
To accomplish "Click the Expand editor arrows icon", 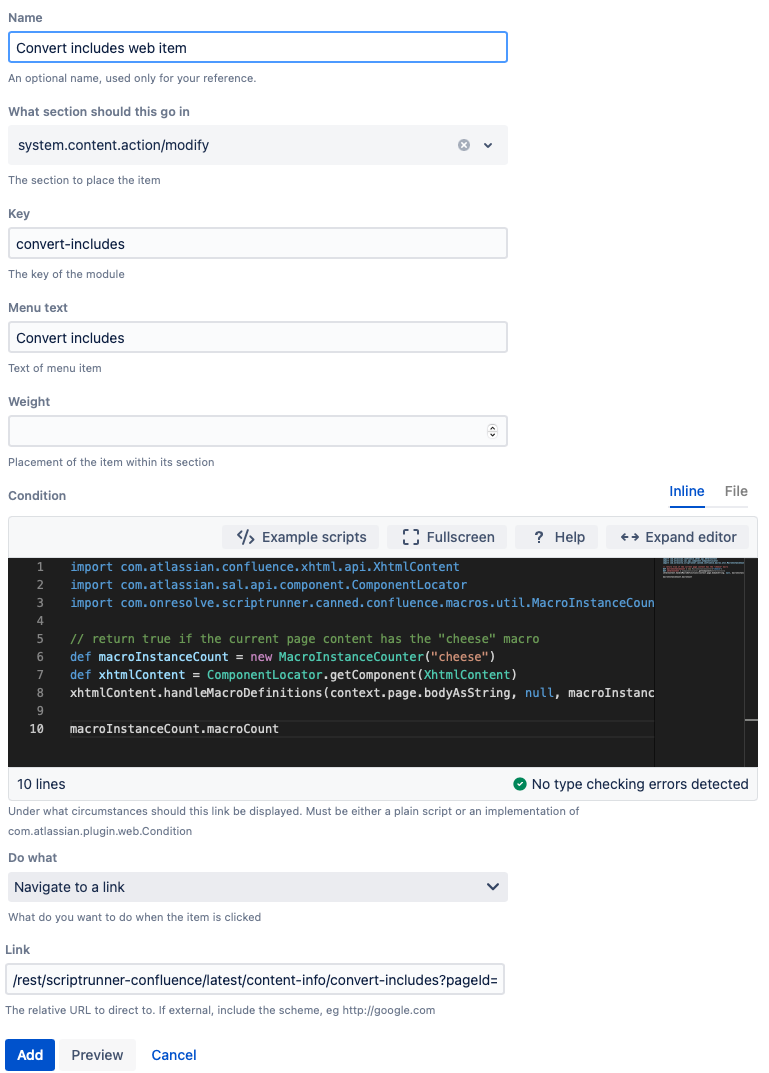I will point(629,537).
